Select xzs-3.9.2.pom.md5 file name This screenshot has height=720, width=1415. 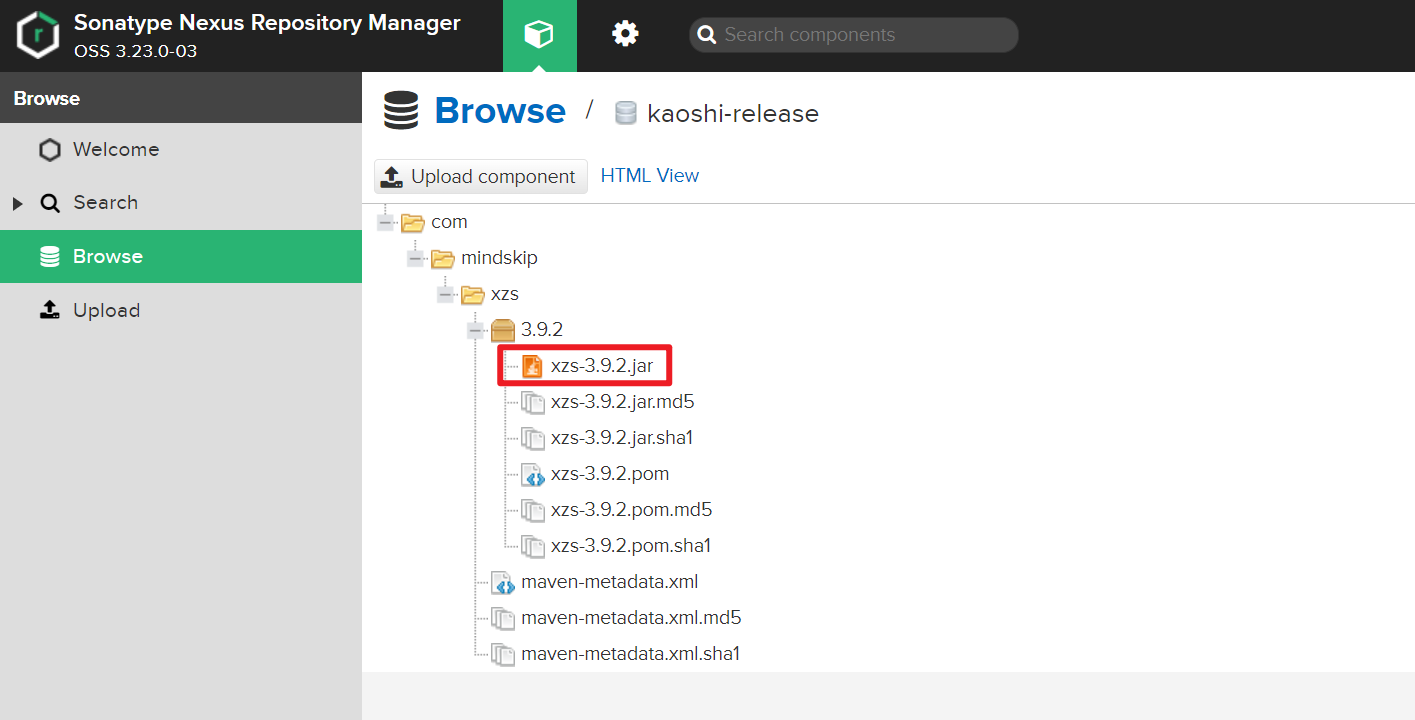631,510
